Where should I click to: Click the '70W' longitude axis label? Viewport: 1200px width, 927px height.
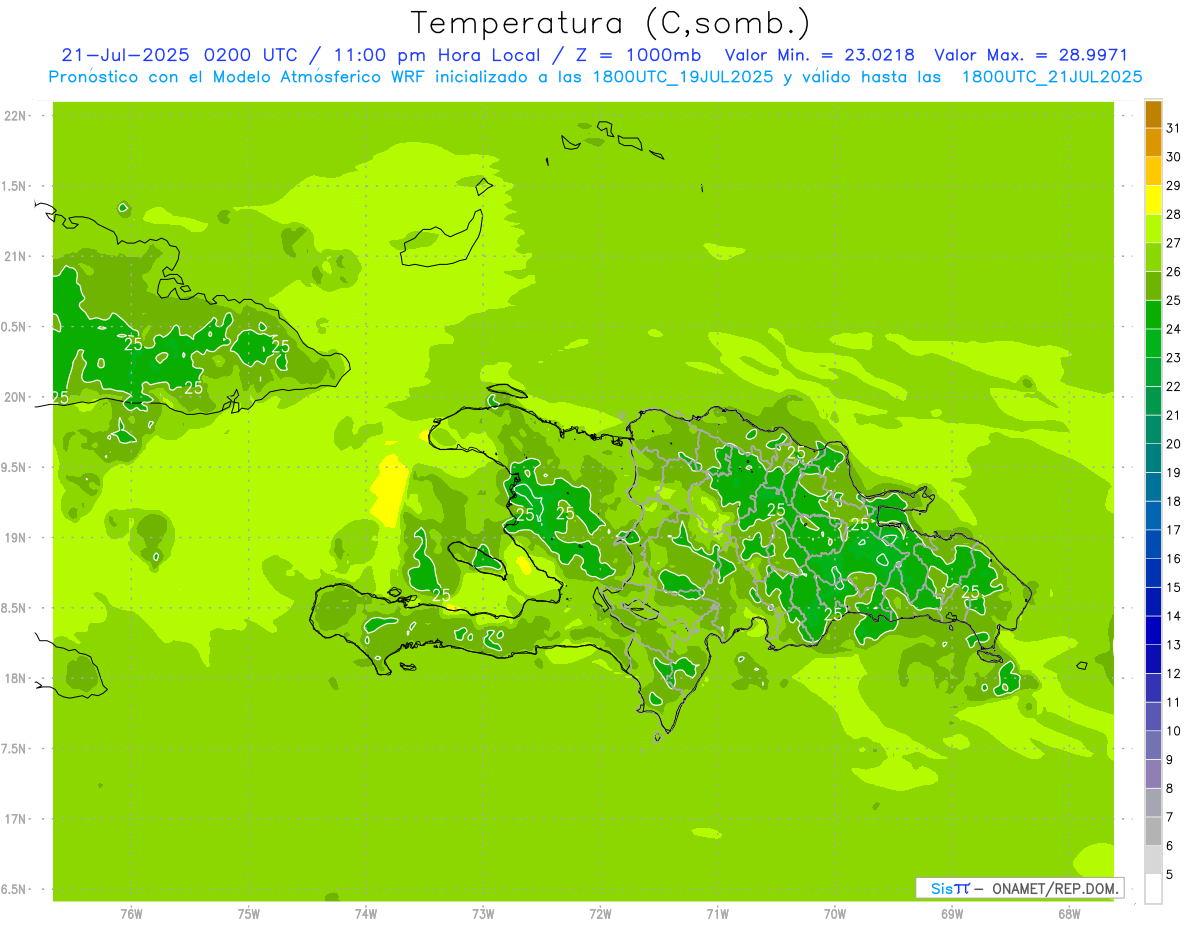pos(835,913)
